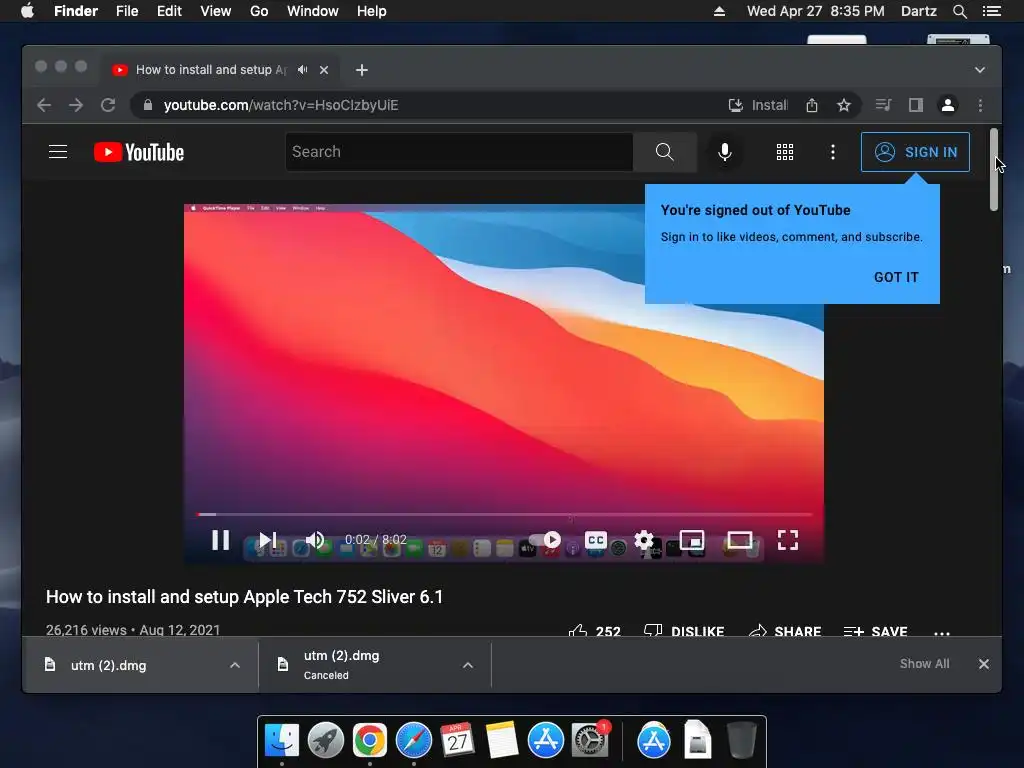The height and width of the screenshot is (768, 1024).
Task: Open System Preferences in Dock
Action: 590,740
